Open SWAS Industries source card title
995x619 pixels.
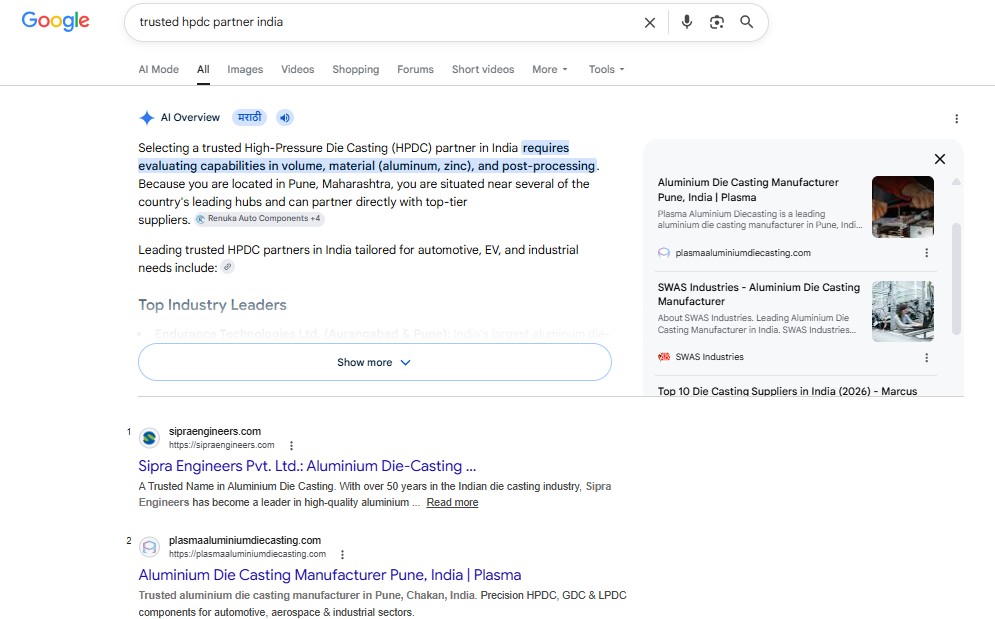click(x=758, y=294)
